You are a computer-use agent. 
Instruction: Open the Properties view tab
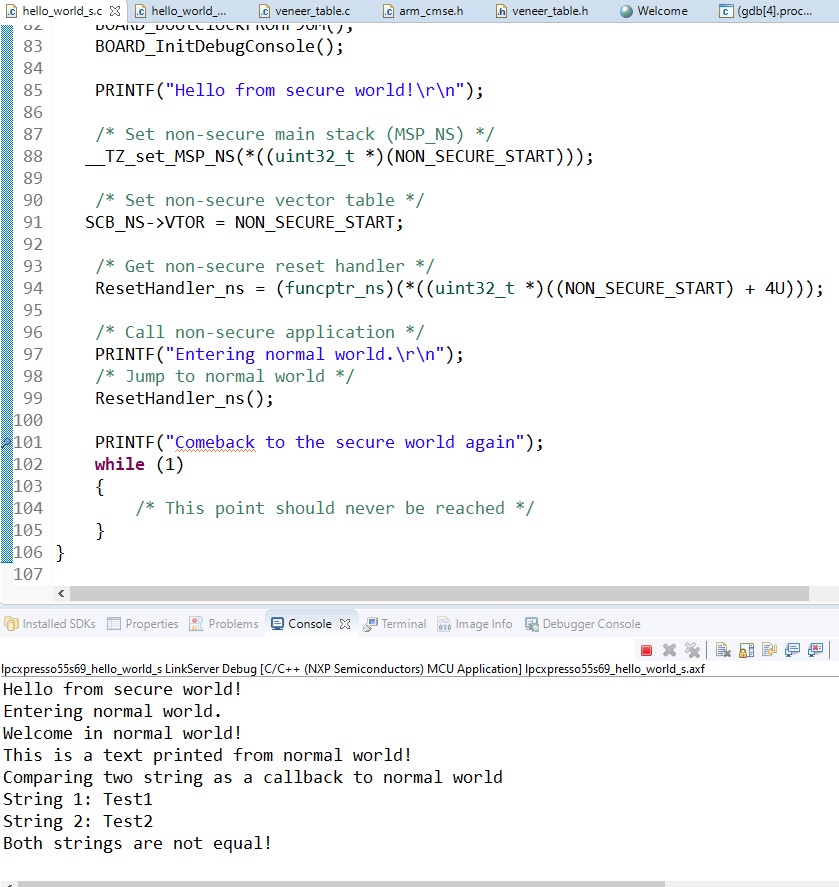tap(143, 624)
